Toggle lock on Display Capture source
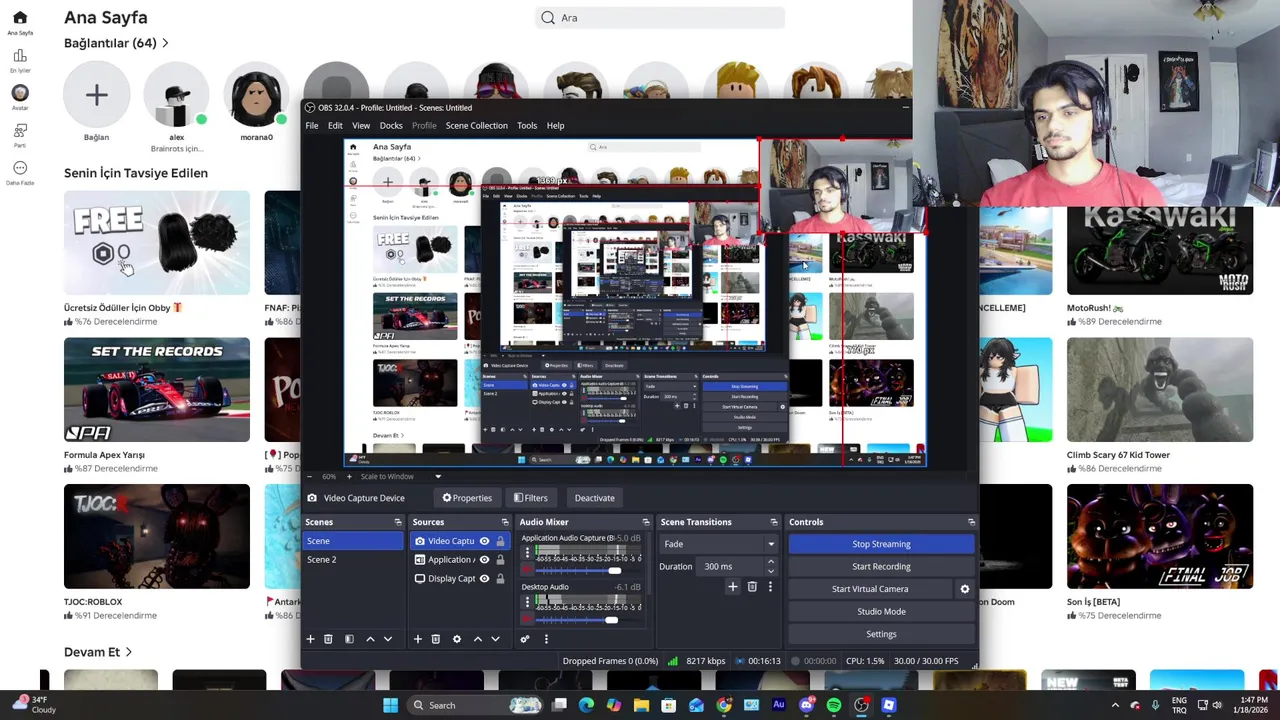This screenshot has width=1280, height=720. [500, 578]
